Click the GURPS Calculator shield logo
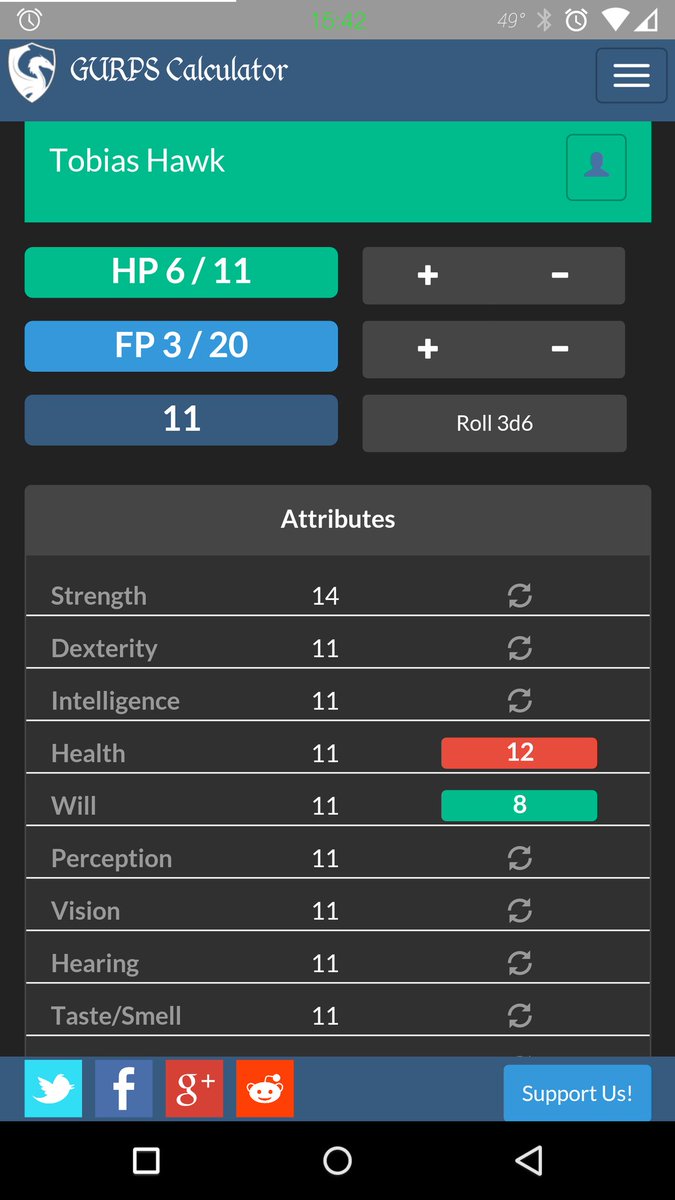 (x=31, y=70)
